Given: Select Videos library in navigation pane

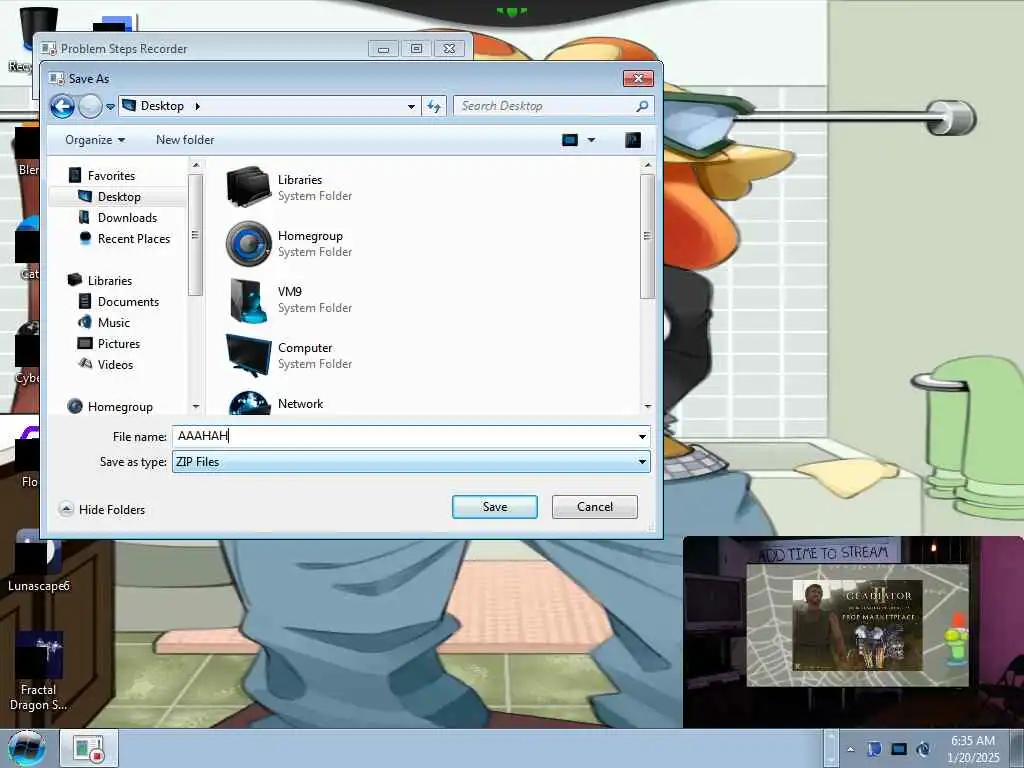Looking at the screenshot, I should pyautogui.click(x=115, y=364).
